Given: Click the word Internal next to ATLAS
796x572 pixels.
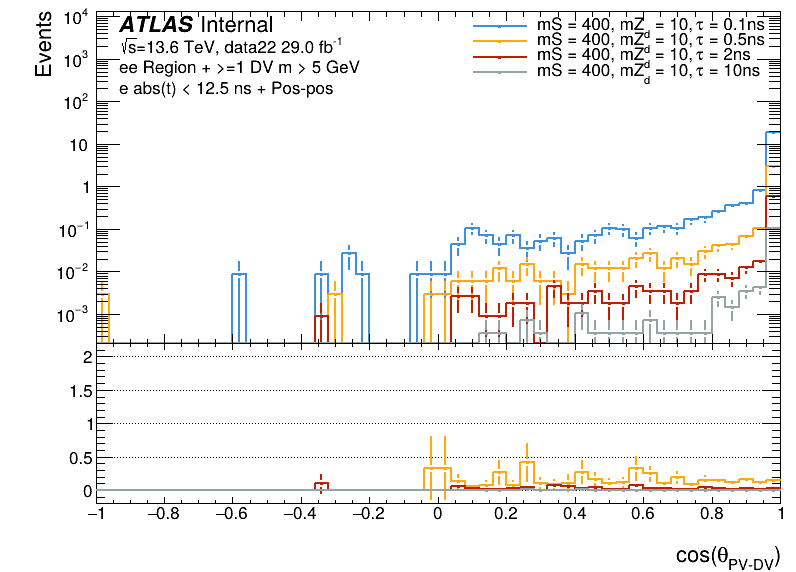Looking at the screenshot, I should pos(237,25).
